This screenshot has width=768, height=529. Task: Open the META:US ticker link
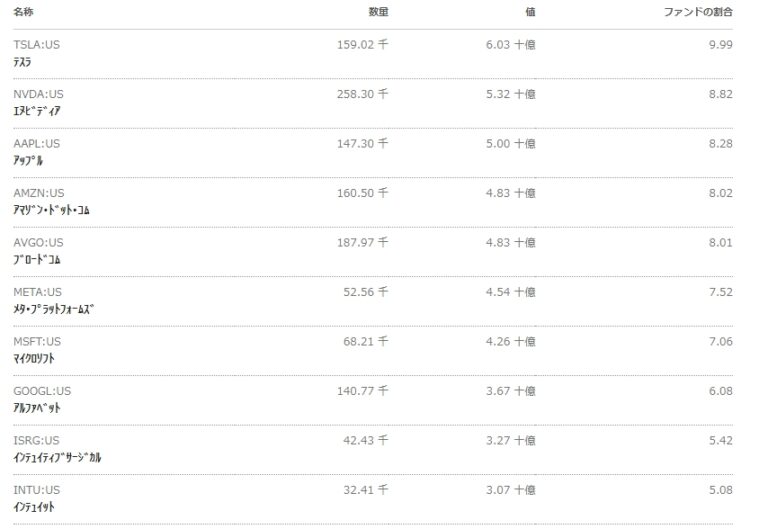[x=38, y=292]
